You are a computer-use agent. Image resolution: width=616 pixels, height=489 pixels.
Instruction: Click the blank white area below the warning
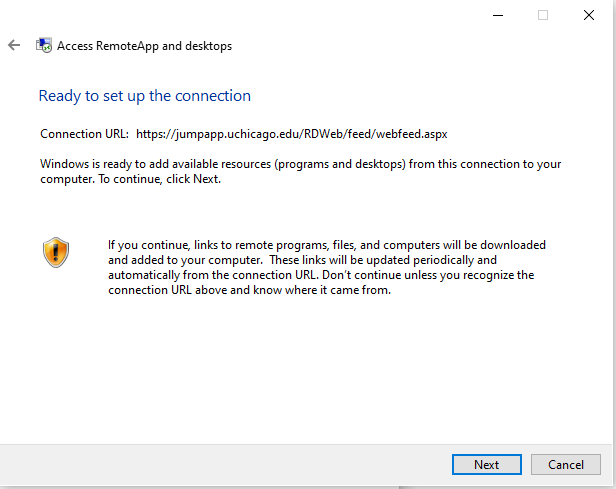300,370
